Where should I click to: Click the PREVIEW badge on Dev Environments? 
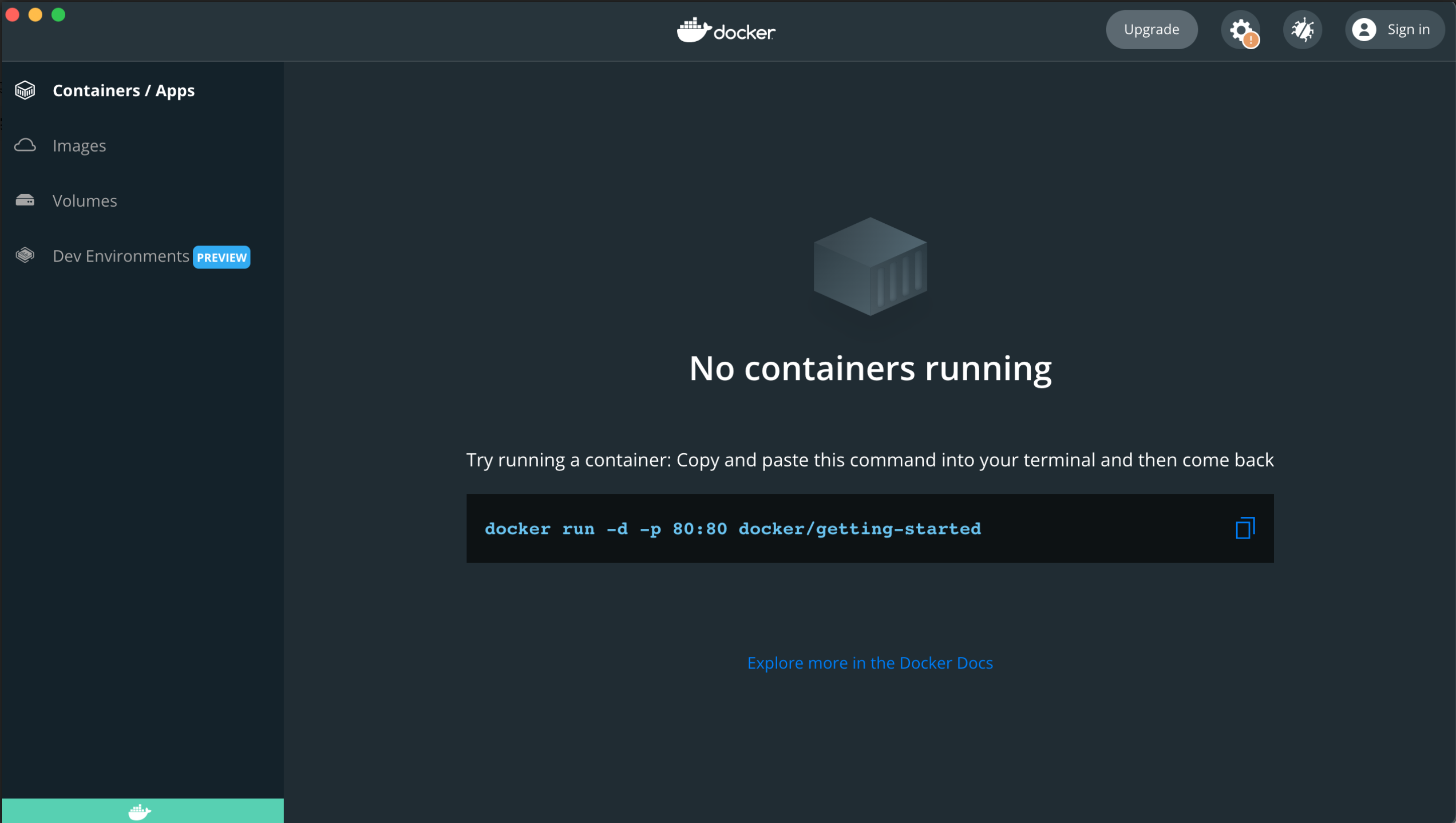221,257
